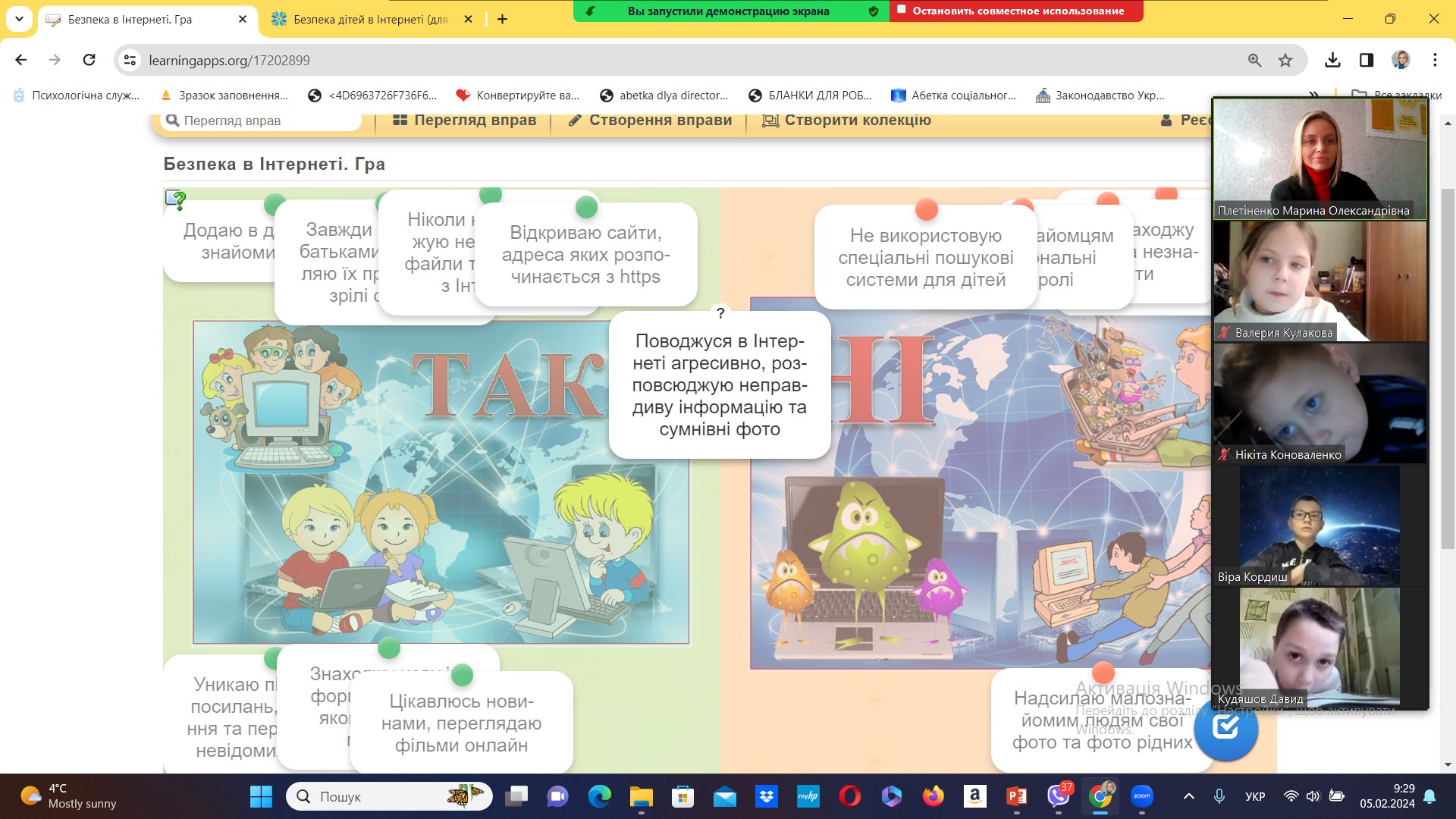
Task: Show hidden system tray icons chevron
Action: pyautogui.click(x=1188, y=796)
